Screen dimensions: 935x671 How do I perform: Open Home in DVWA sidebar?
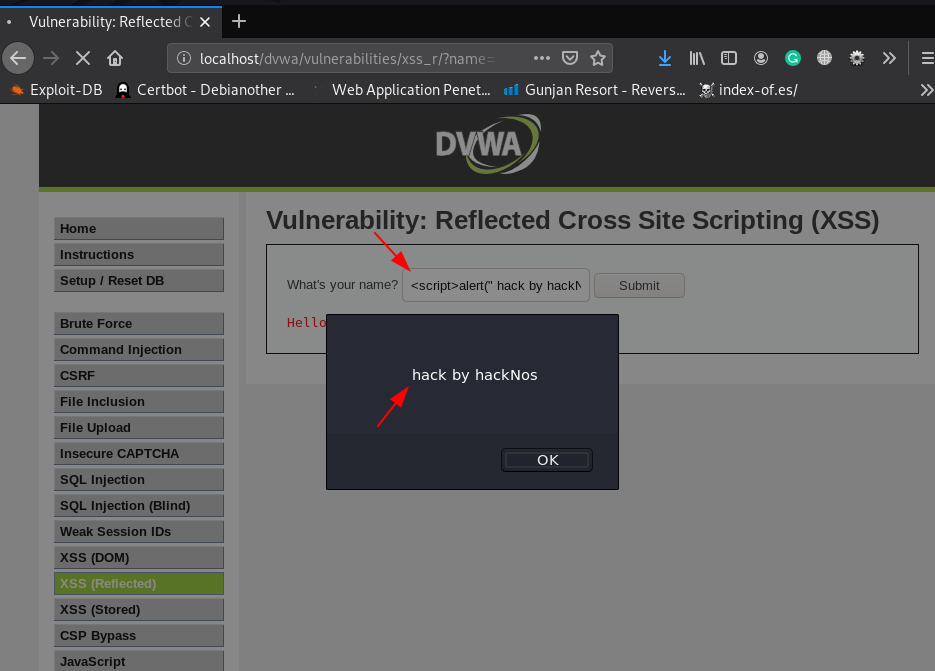click(138, 228)
